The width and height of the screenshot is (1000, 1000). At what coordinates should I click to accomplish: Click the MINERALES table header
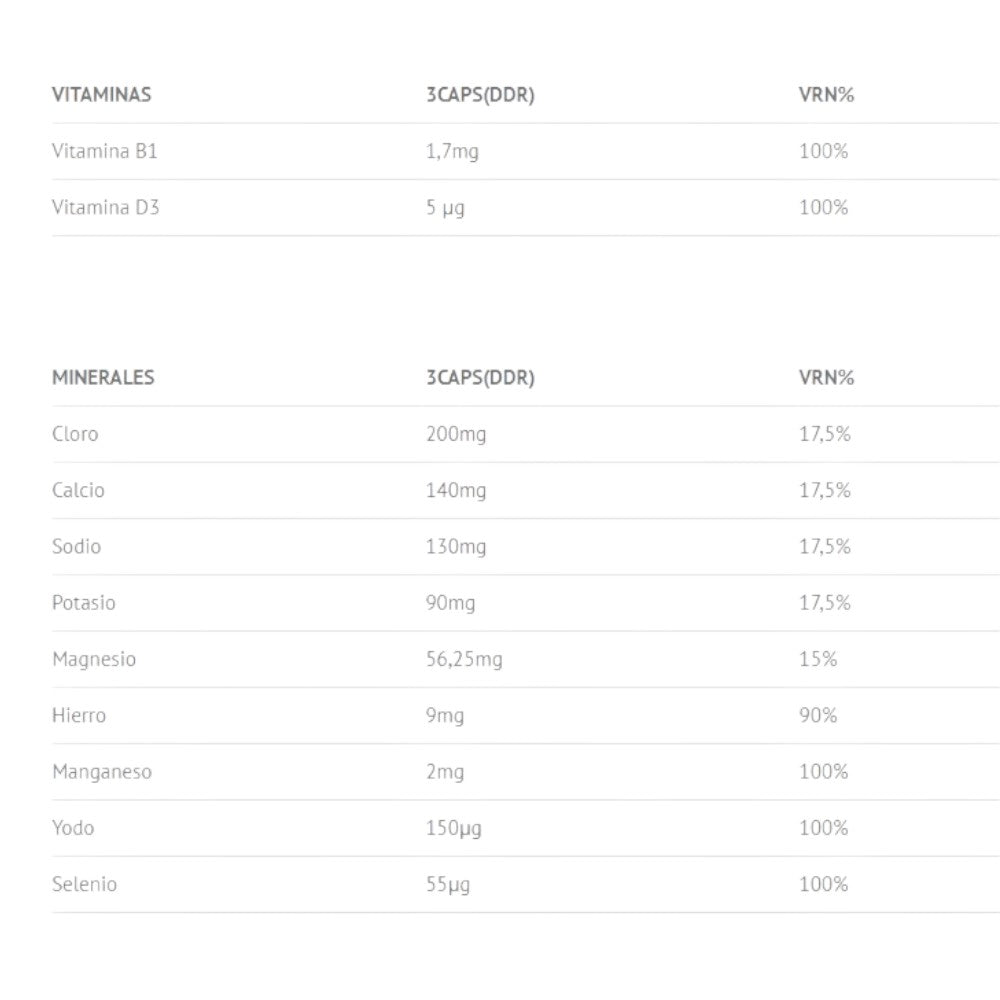(103, 378)
